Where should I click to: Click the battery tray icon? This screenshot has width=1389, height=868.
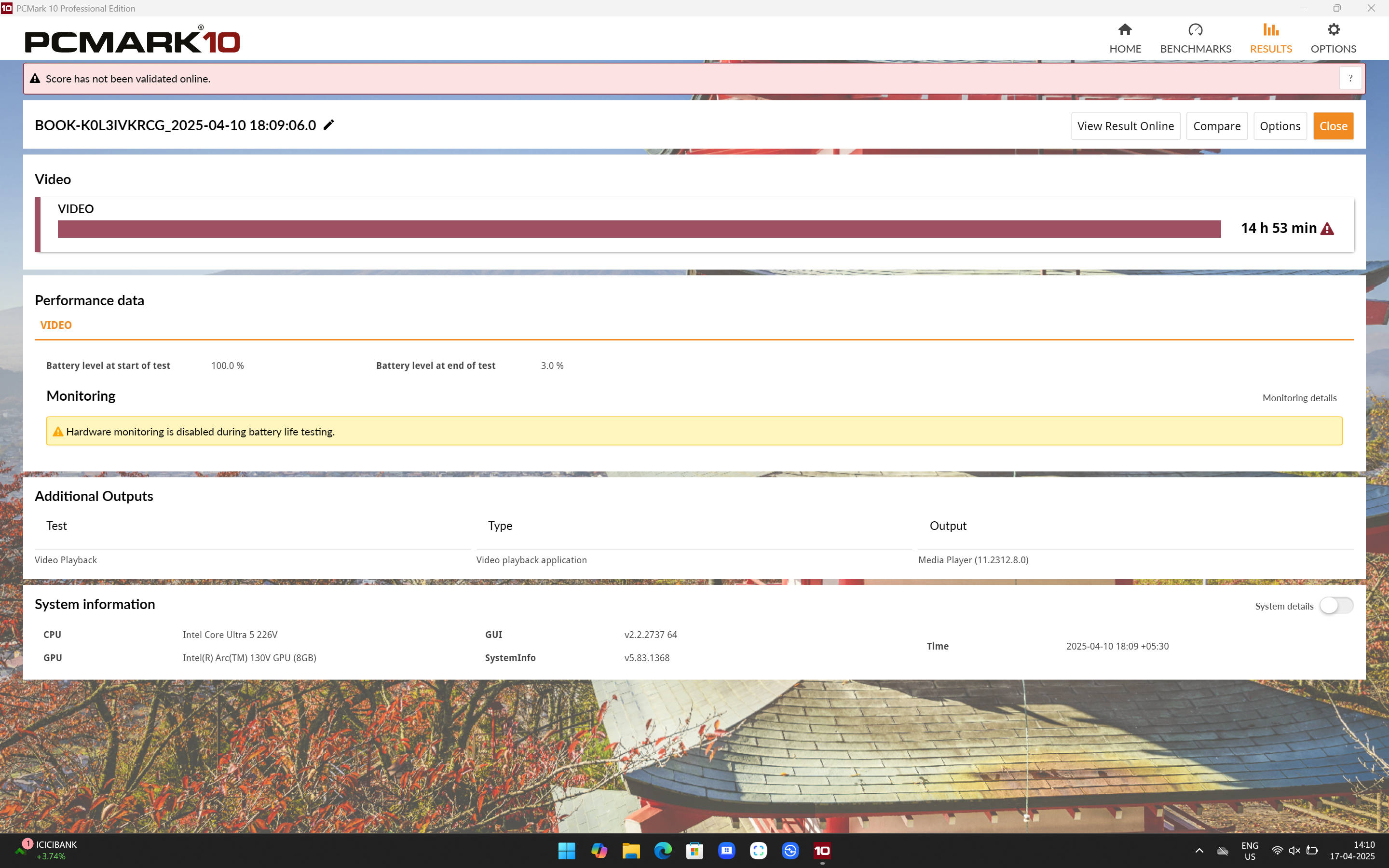tap(1312, 851)
